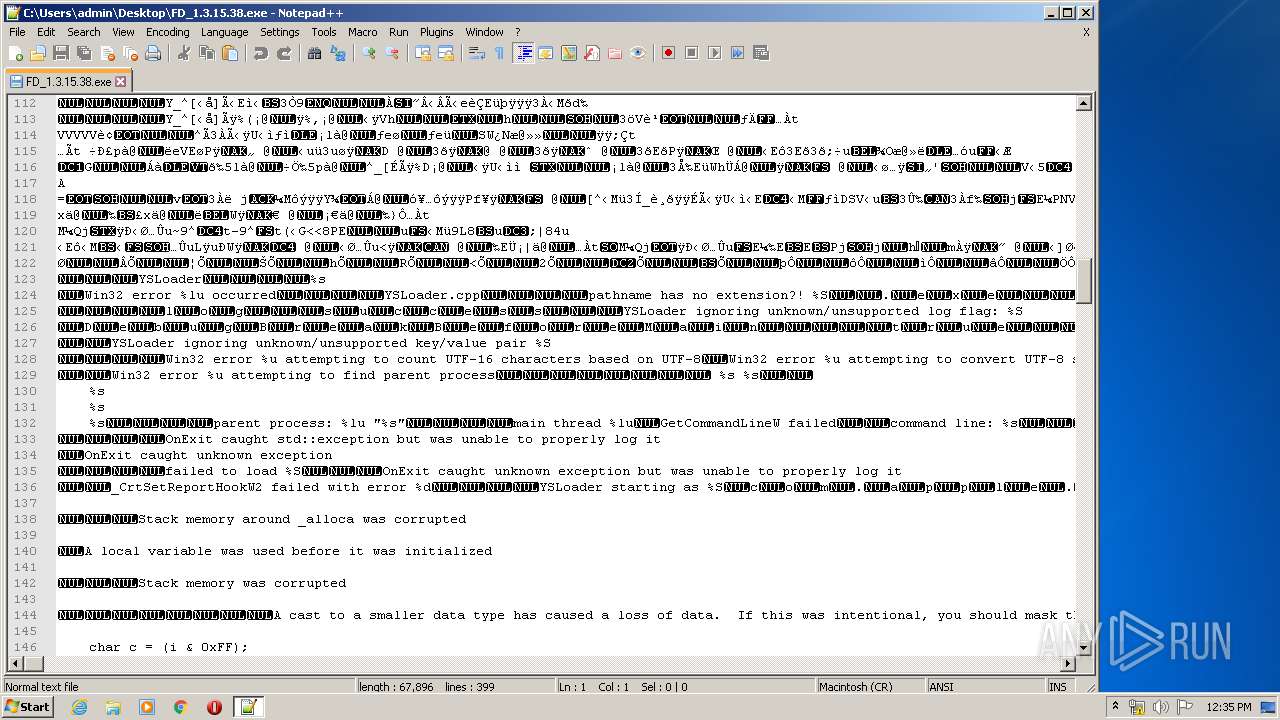
Task: Open the Encoding menu
Action: coord(167,32)
